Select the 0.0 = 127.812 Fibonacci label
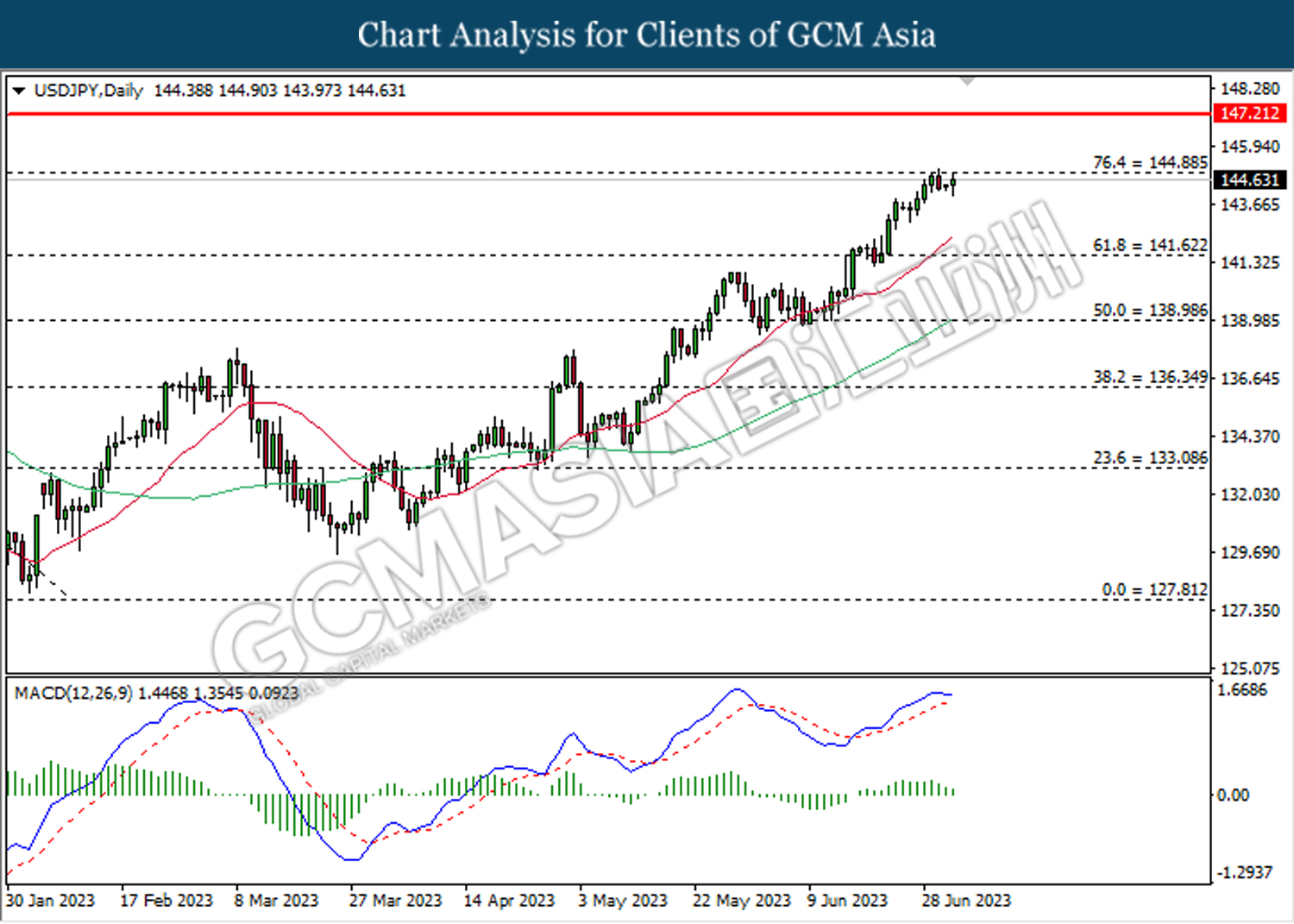The height and width of the screenshot is (924, 1294). [1154, 589]
